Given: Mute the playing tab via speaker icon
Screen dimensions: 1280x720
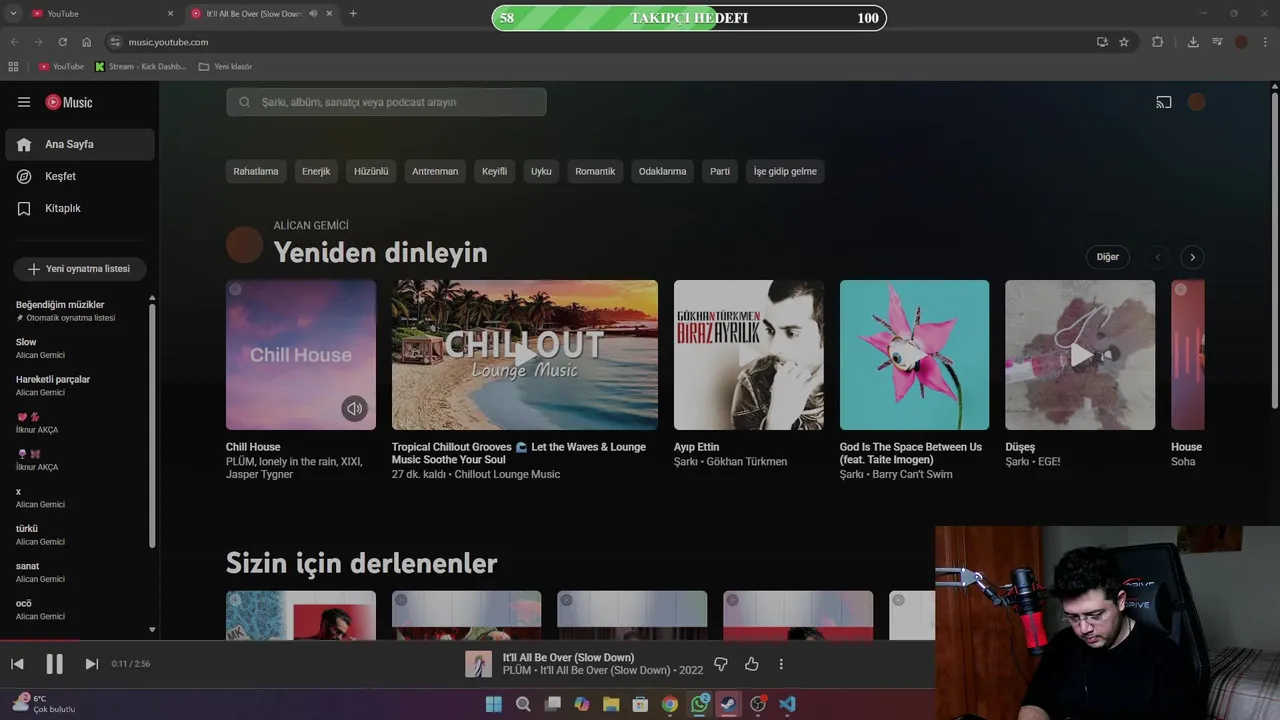Looking at the screenshot, I should (x=313, y=13).
